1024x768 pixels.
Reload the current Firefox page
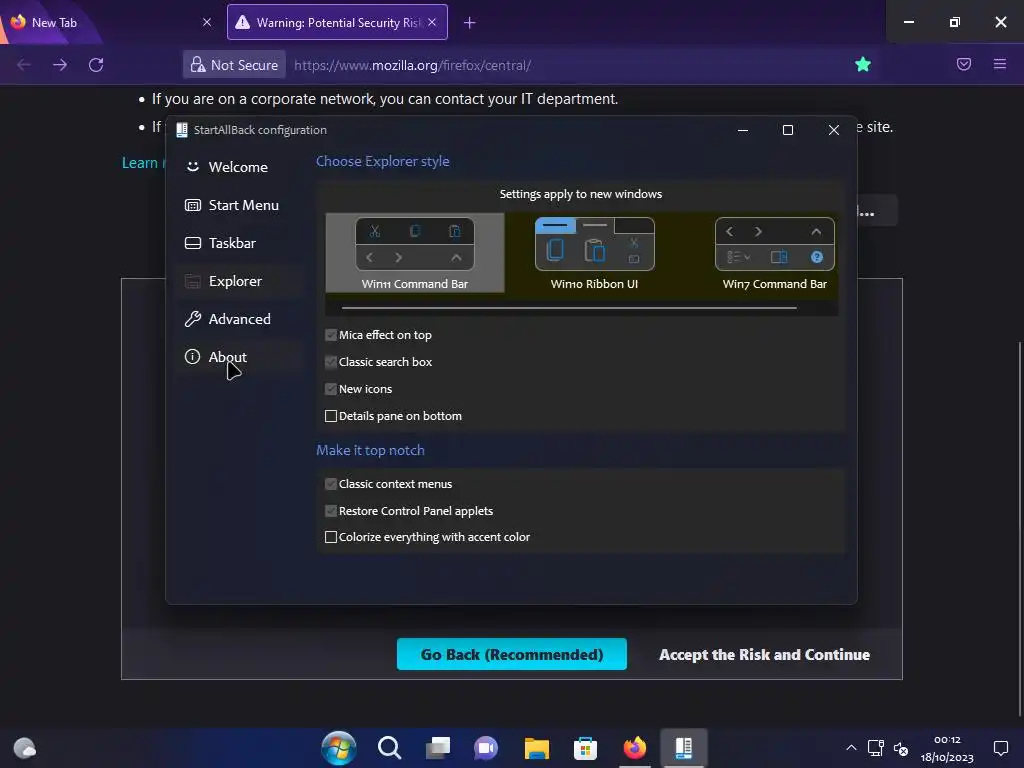pyautogui.click(x=96, y=65)
